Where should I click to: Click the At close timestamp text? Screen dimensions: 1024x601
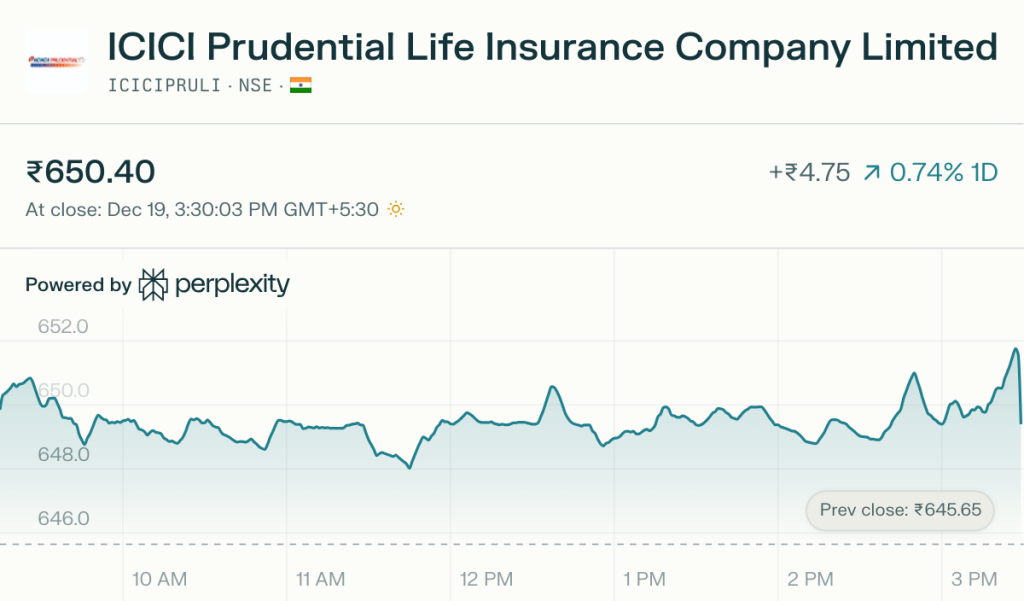(202, 210)
